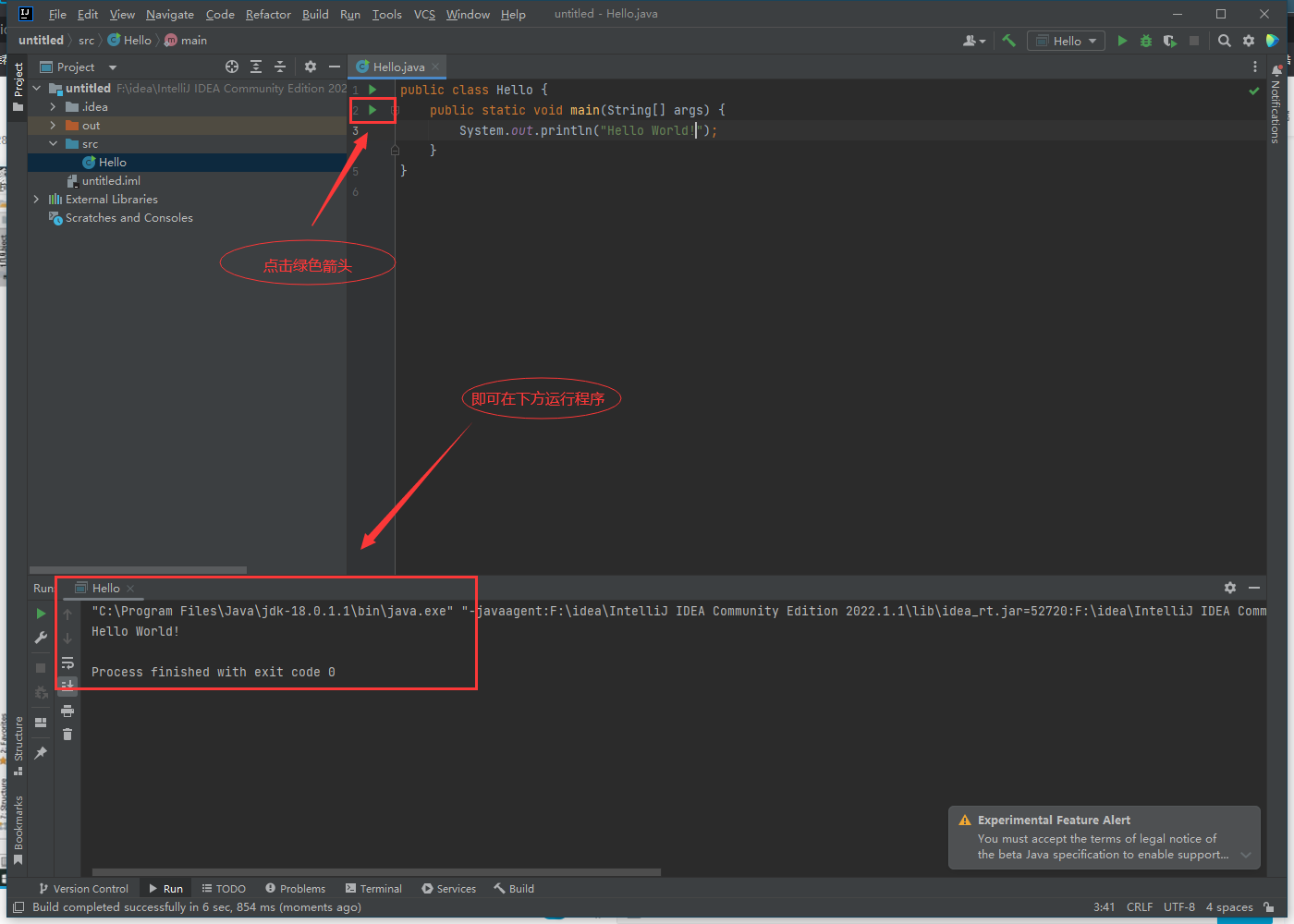This screenshot has height=924, width=1294.
Task: Click the run gutter arrow beside main method
Action: (x=373, y=110)
